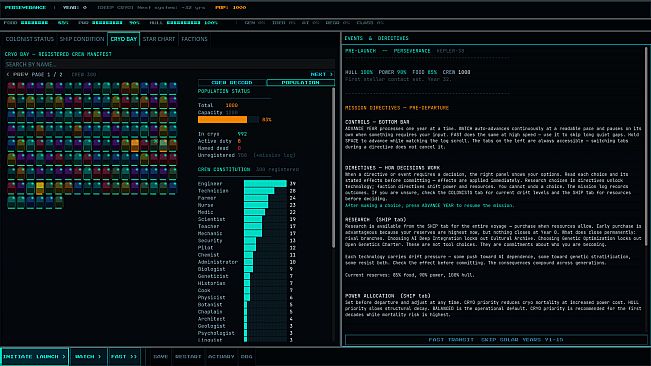Click the Mission Directives Pre-Departure heading
The height and width of the screenshot is (366, 651).
[x=396, y=108]
